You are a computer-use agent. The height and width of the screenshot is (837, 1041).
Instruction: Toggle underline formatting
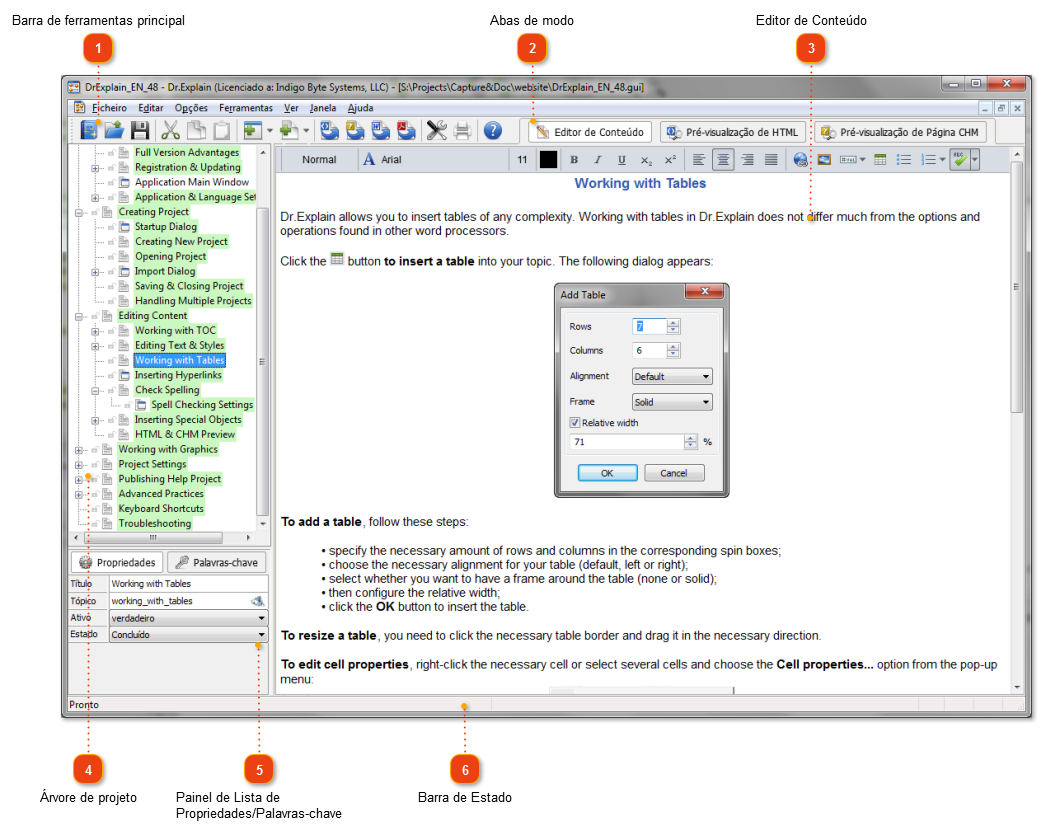pyautogui.click(x=621, y=160)
